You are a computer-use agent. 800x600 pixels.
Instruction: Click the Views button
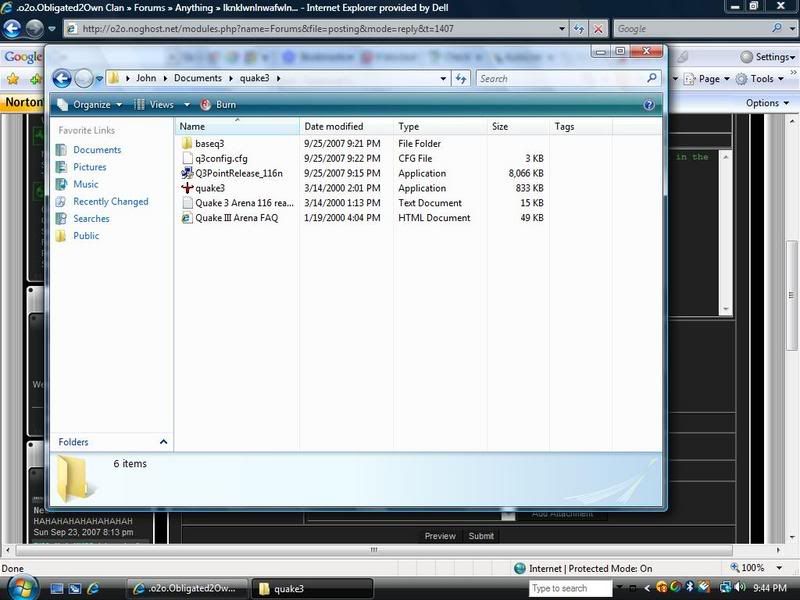click(155, 105)
